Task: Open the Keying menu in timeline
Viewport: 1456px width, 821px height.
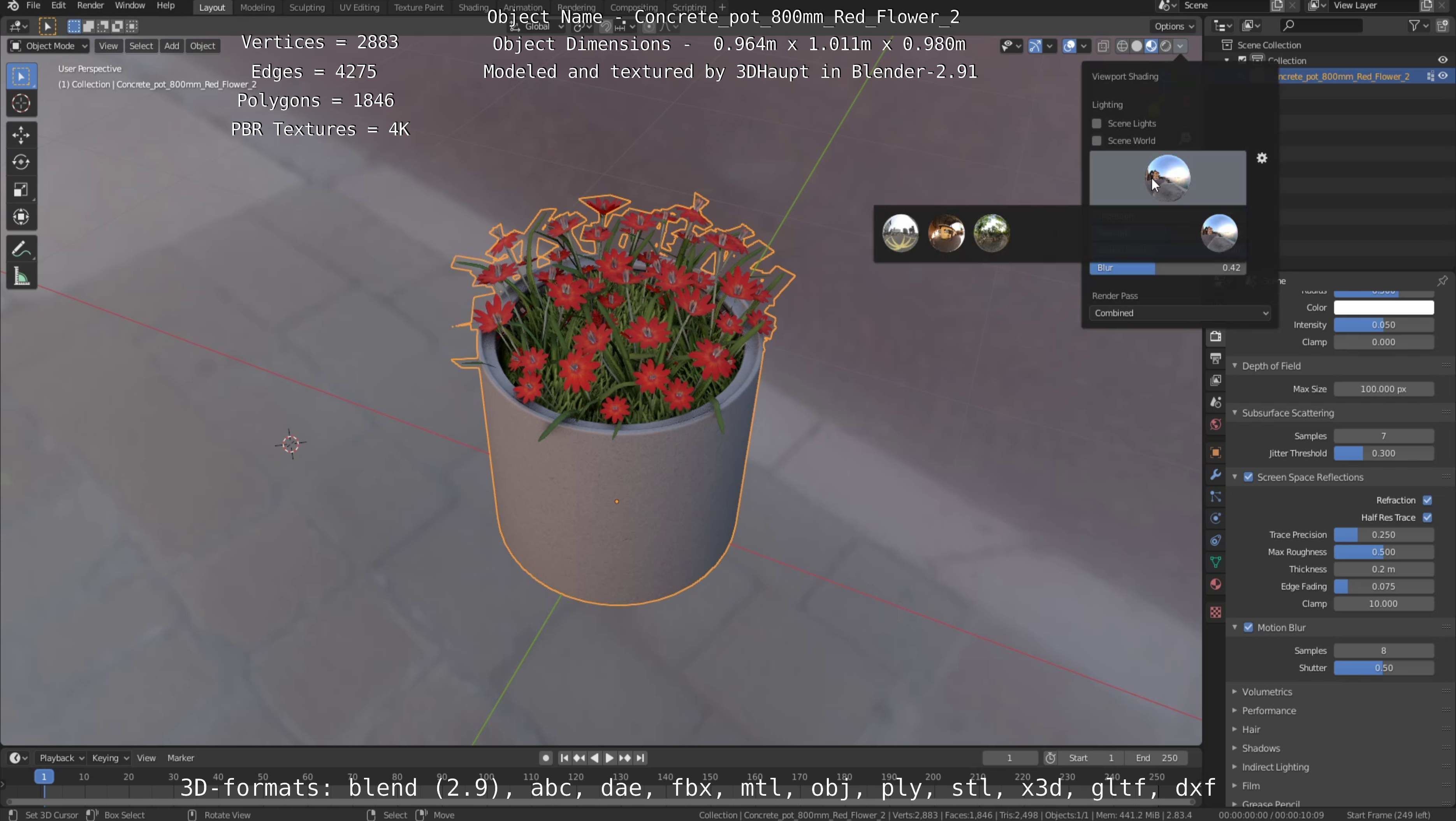Action: tap(110, 758)
